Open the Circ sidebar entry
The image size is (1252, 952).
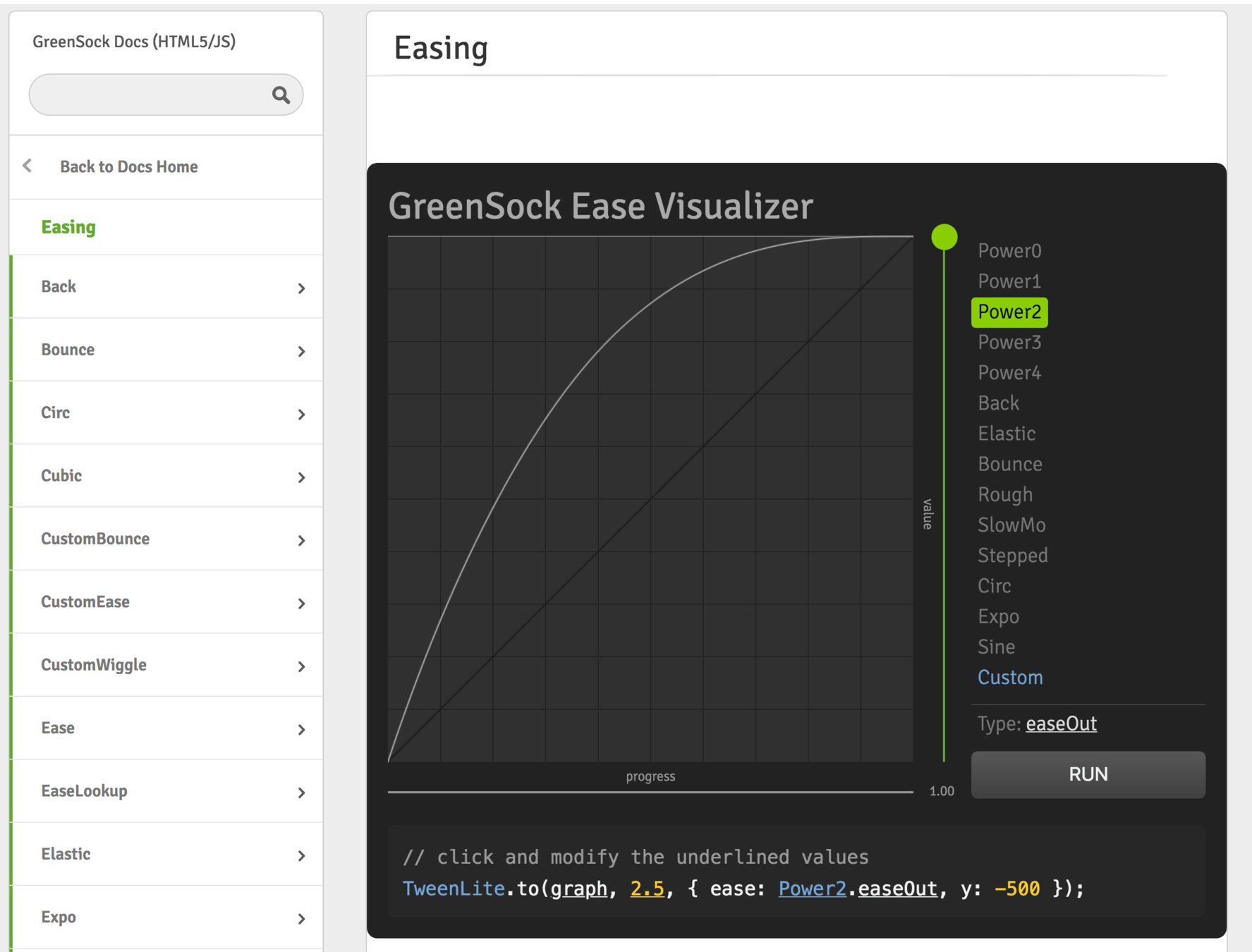click(166, 413)
